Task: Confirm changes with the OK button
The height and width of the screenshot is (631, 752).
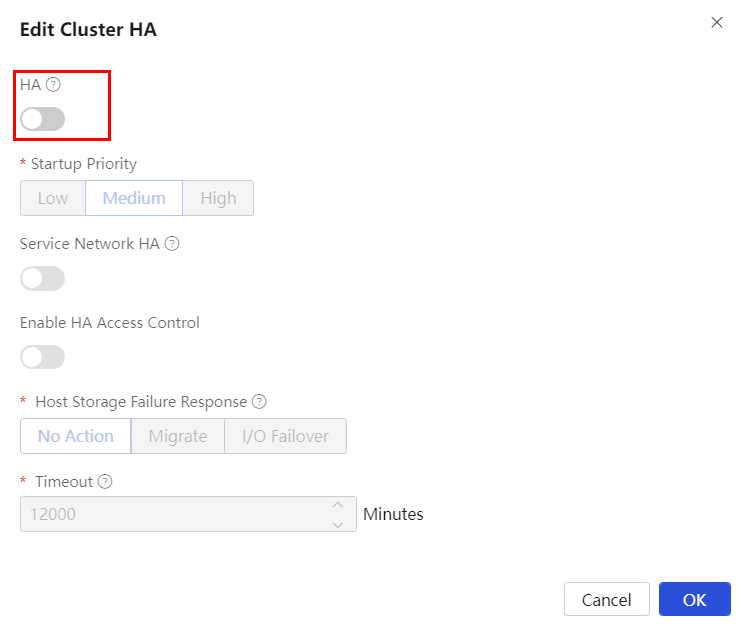Action: pos(694,599)
